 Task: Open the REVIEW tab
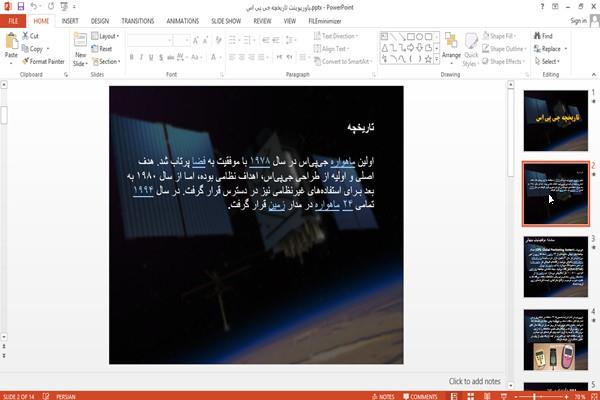point(262,21)
